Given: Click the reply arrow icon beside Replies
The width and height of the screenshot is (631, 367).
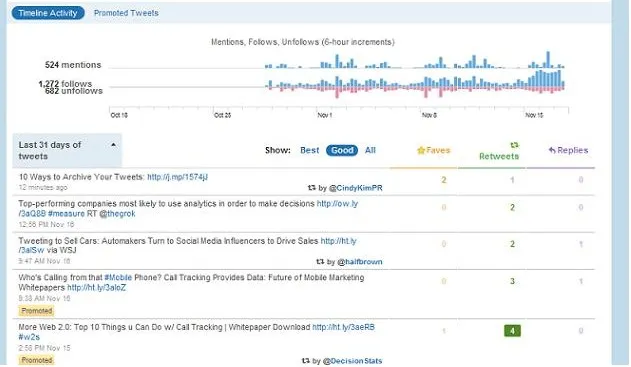Looking at the screenshot, I should click(552, 151).
